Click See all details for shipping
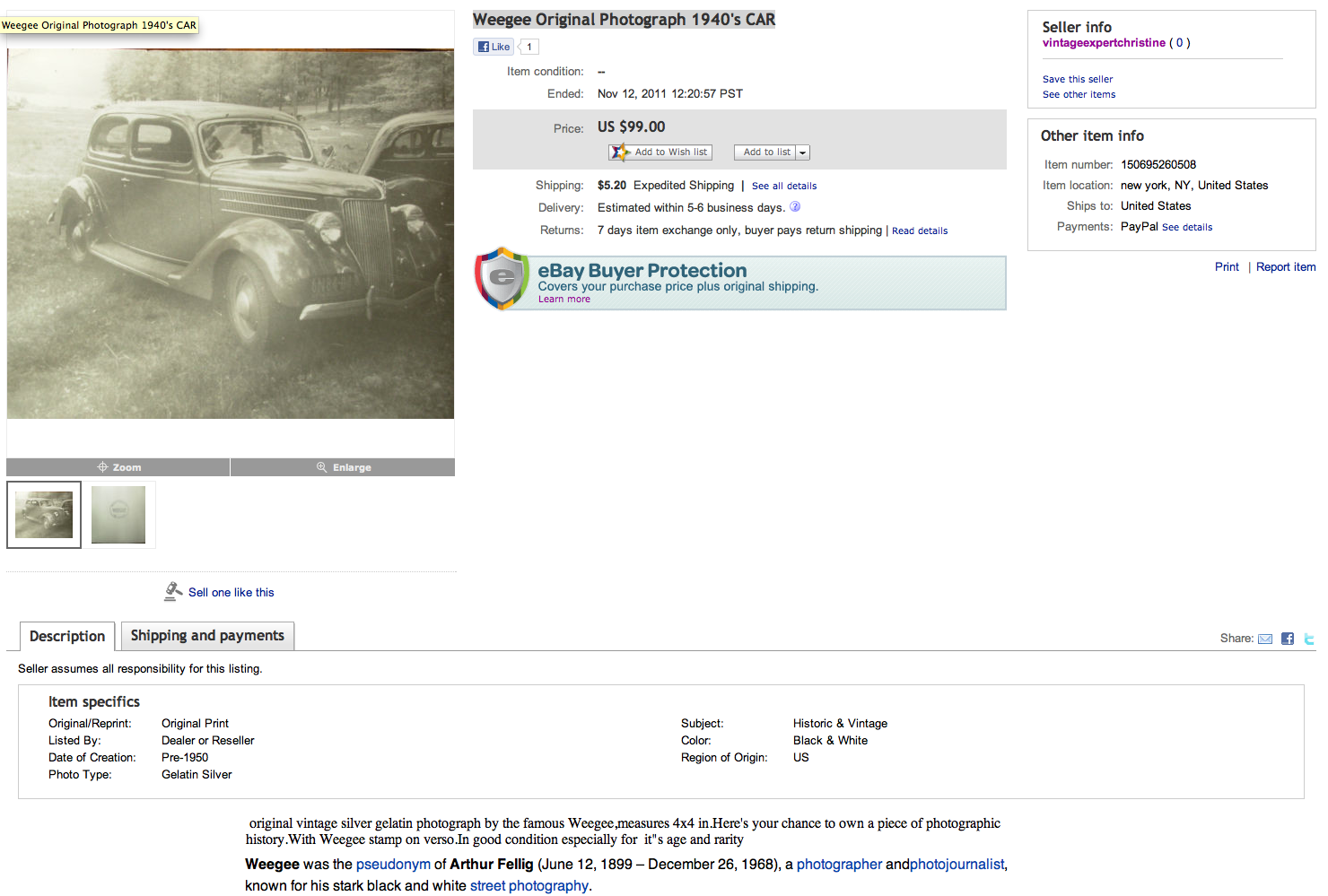1328x896 pixels. (784, 186)
